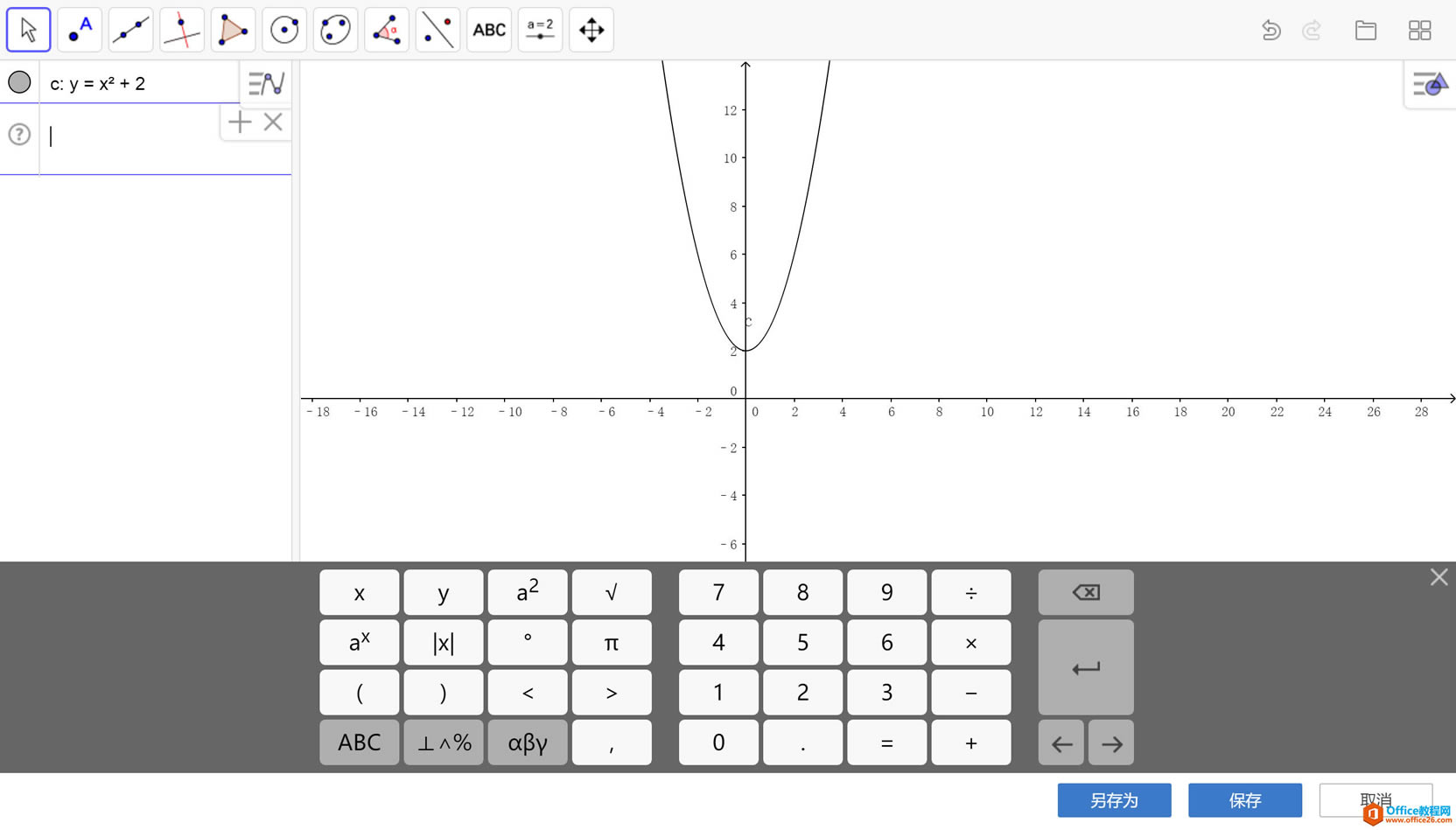The height and width of the screenshot is (830, 1456).
Task: Tap the division ÷ key
Action: (x=971, y=593)
